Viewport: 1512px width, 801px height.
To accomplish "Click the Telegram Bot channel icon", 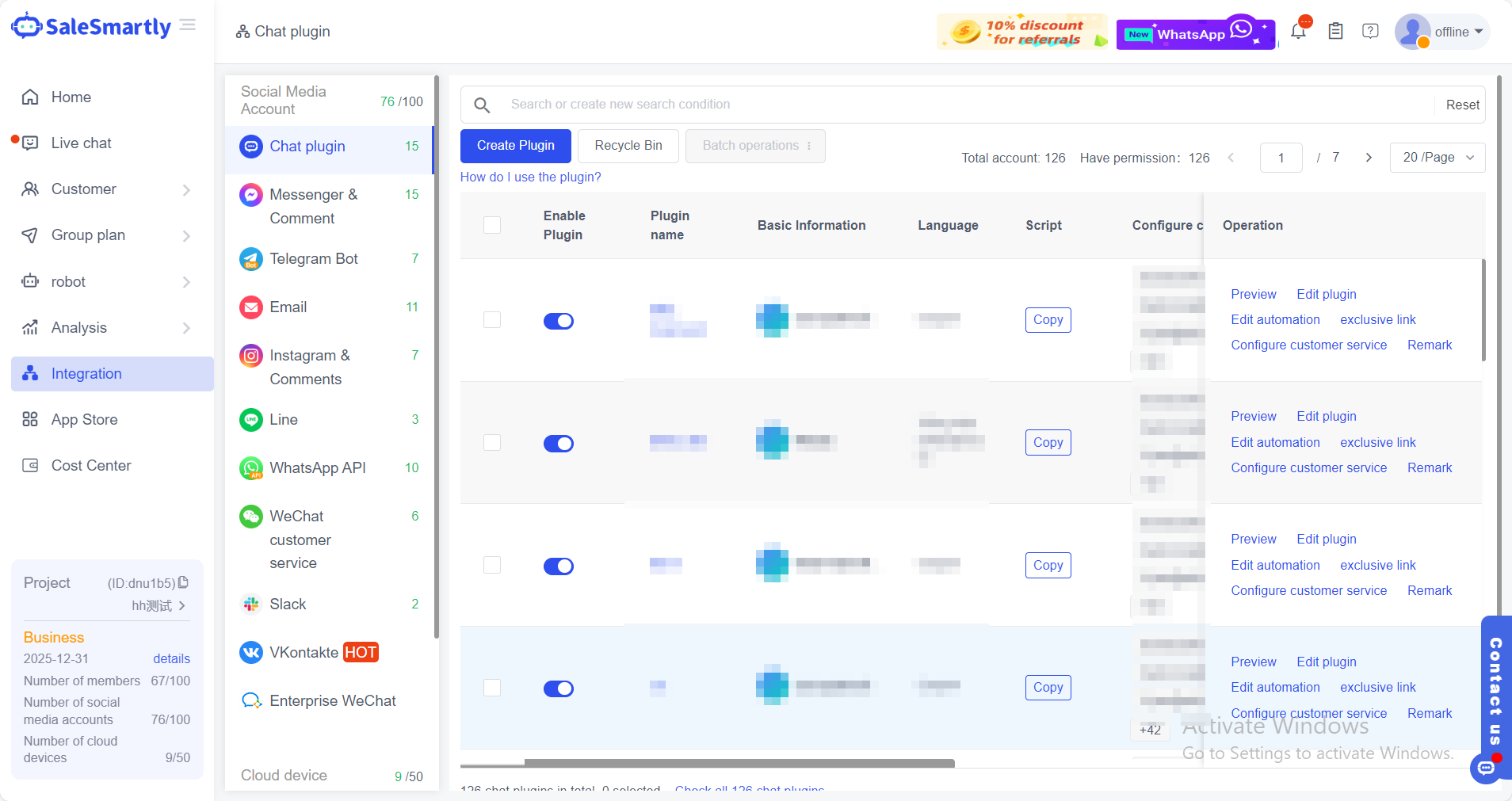I will coord(251,259).
